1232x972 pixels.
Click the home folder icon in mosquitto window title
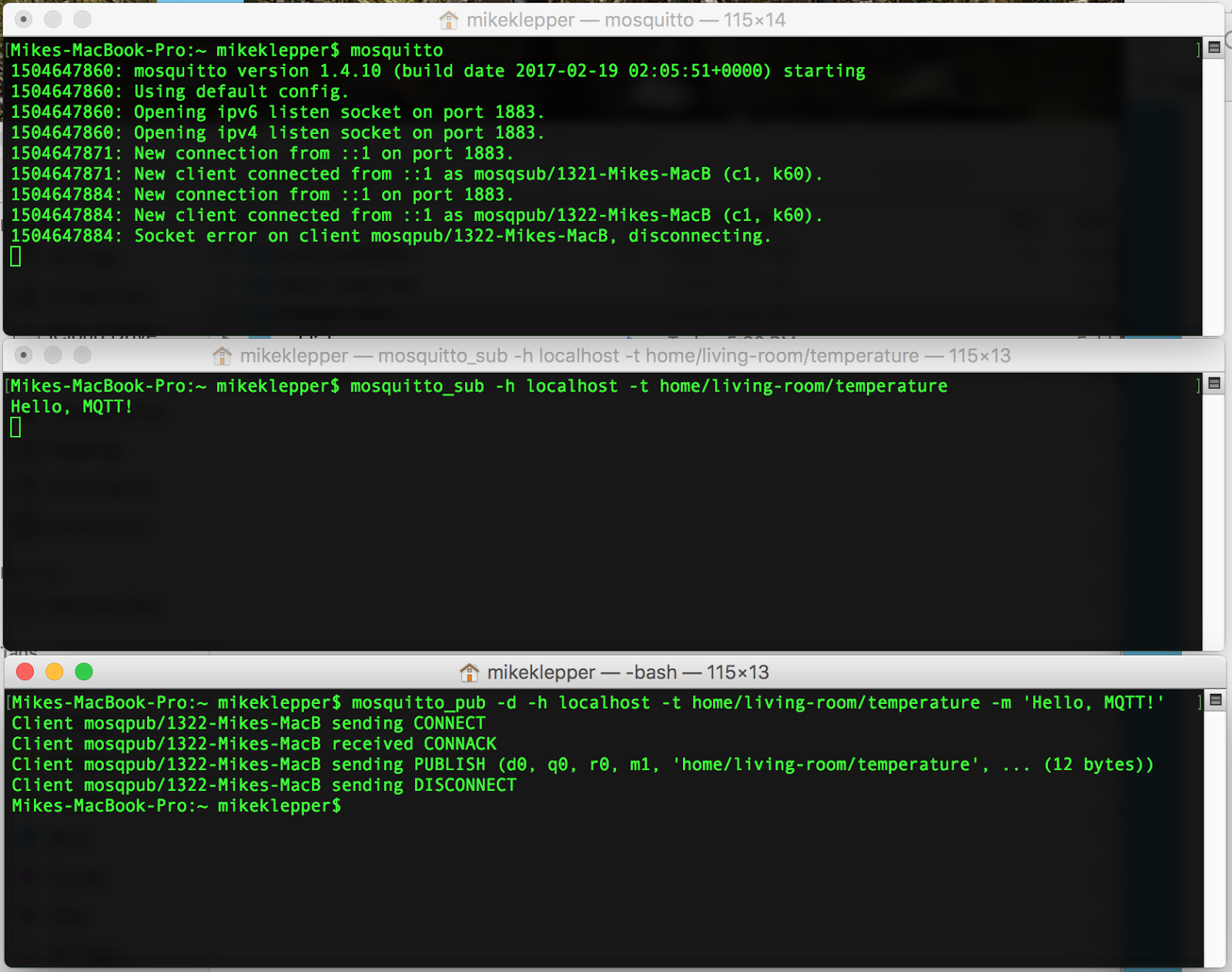click(448, 20)
